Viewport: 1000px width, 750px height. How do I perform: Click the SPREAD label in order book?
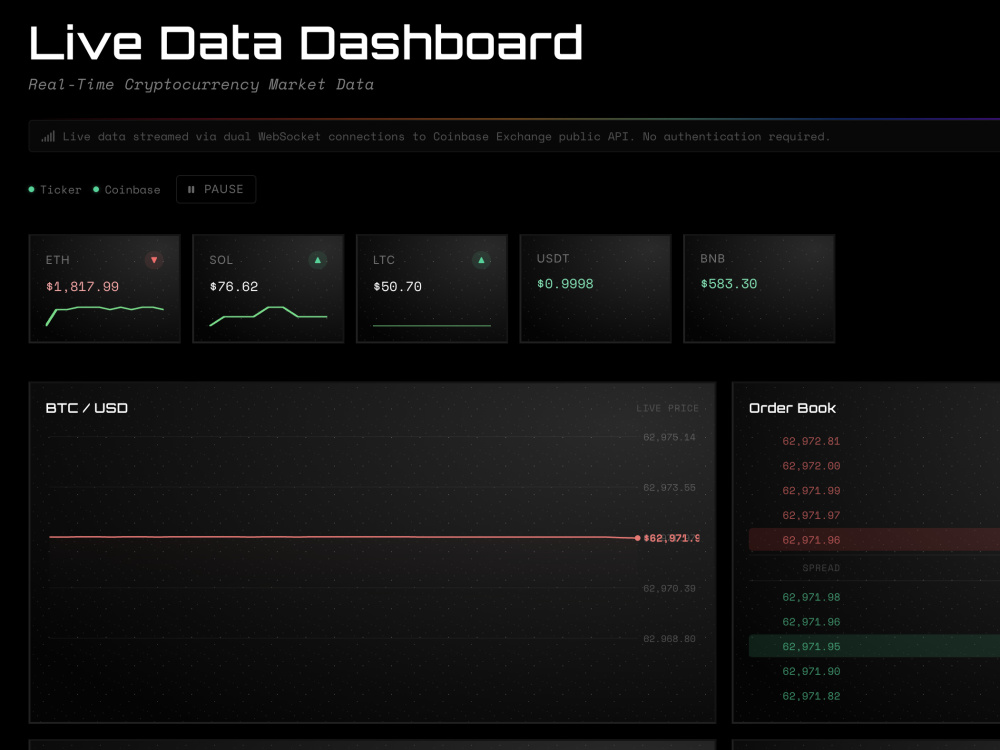821,568
